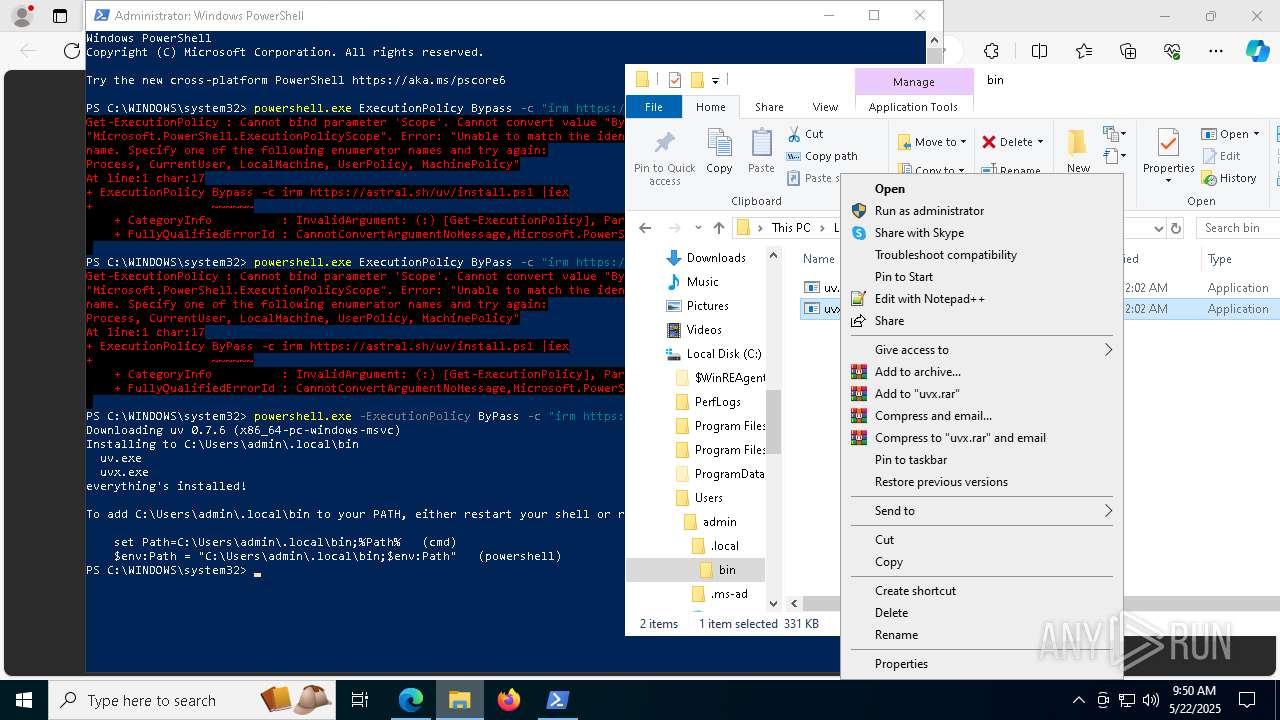The width and height of the screenshot is (1280, 720).
Task: Expand the Give access to submenu
Action: coord(982,350)
